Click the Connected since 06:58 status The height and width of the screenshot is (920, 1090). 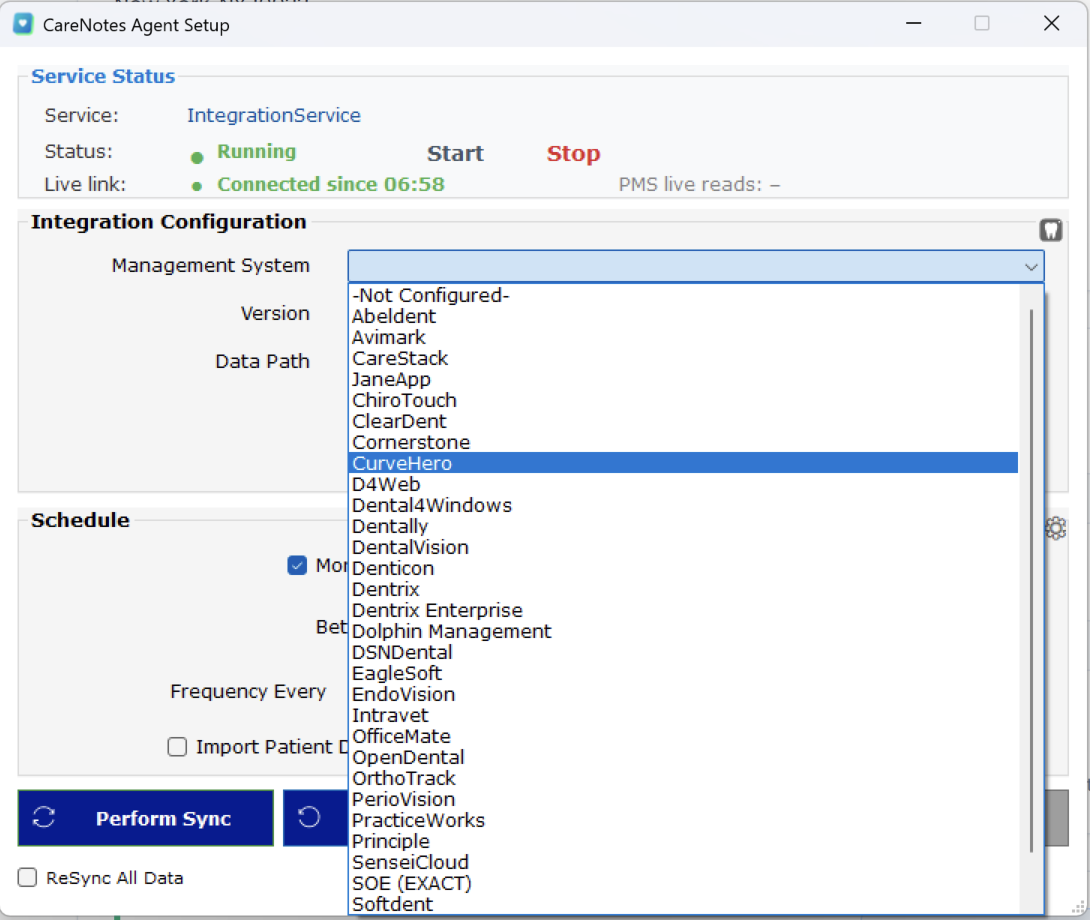coord(331,184)
